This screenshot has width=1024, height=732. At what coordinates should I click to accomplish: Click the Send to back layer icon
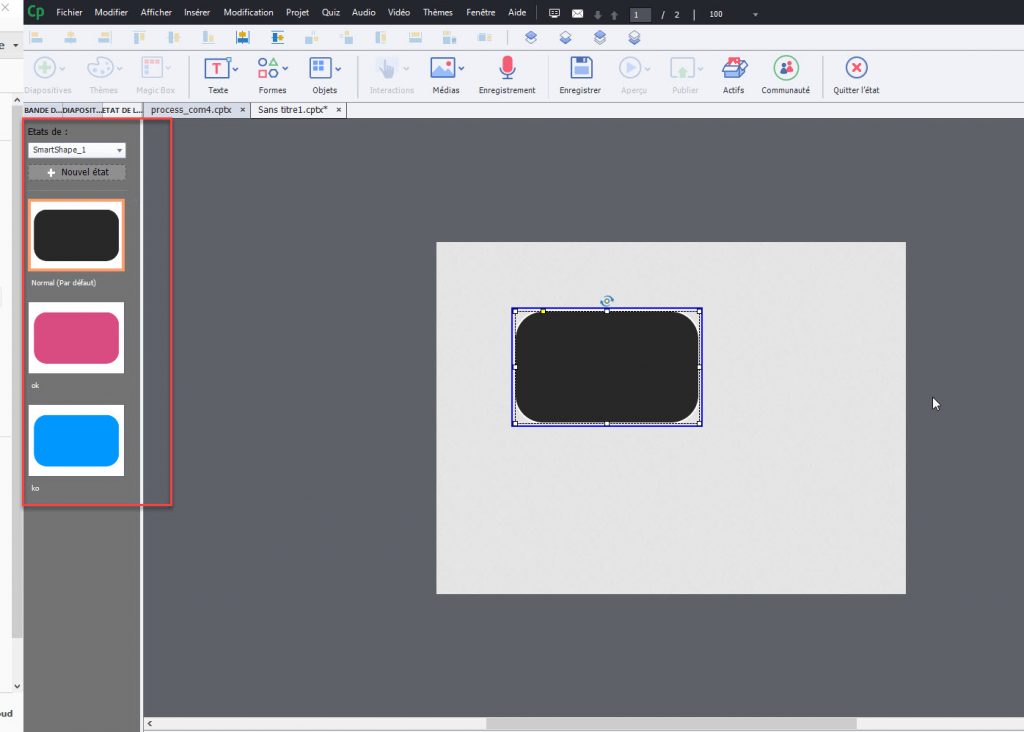pyautogui.click(x=634, y=38)
